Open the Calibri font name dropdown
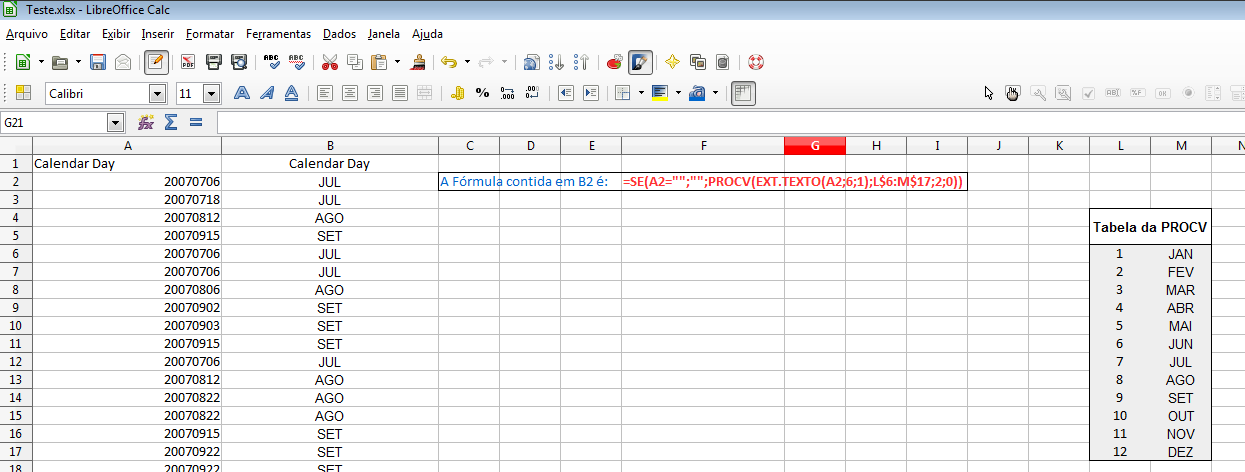This screenshot has width=1245, height=472. (157, 93)
